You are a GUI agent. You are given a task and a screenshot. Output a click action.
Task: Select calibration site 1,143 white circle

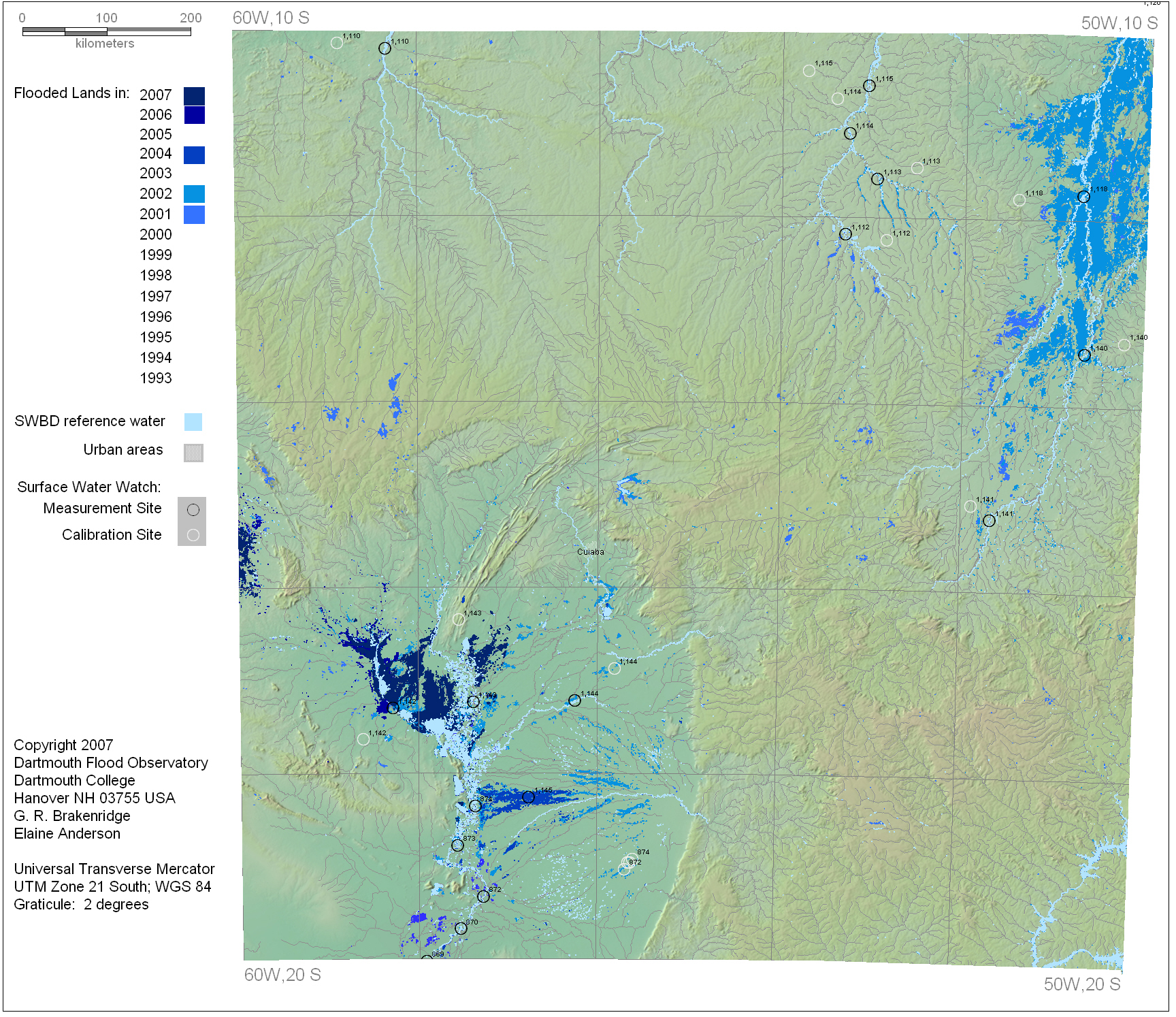tap(459, 619)
